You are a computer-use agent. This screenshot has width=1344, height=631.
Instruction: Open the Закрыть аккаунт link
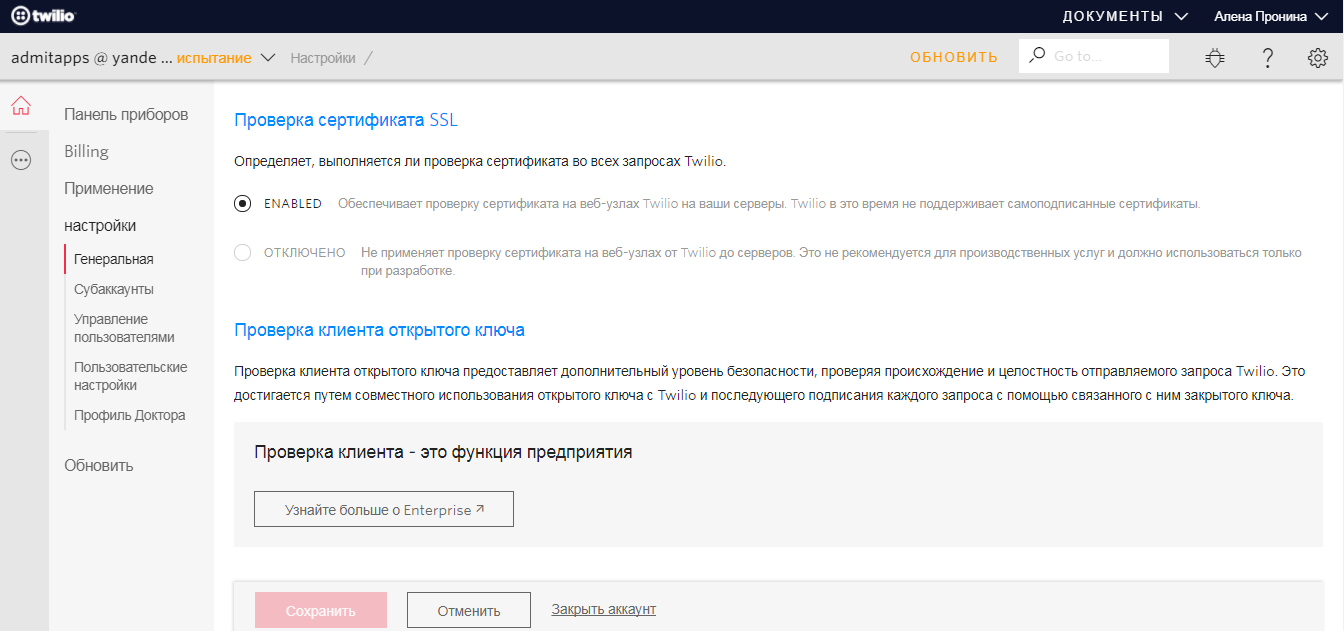[601, 609]
